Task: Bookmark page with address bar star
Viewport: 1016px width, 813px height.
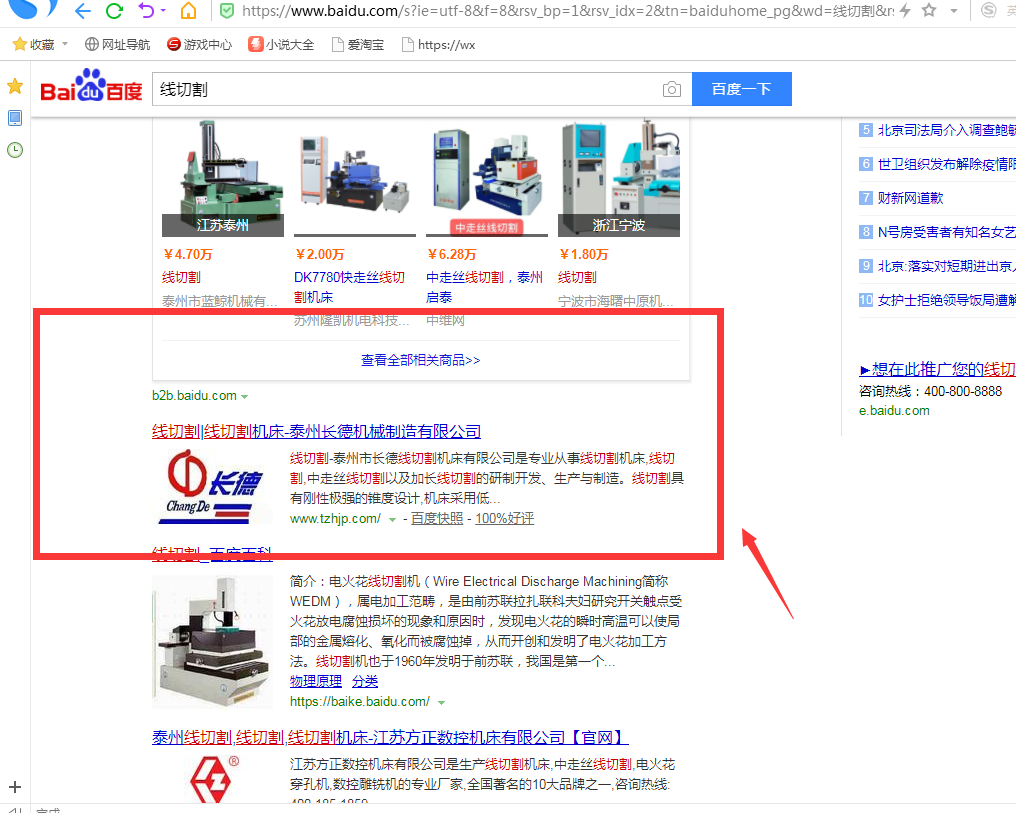Action: click(x=929, y=10)
